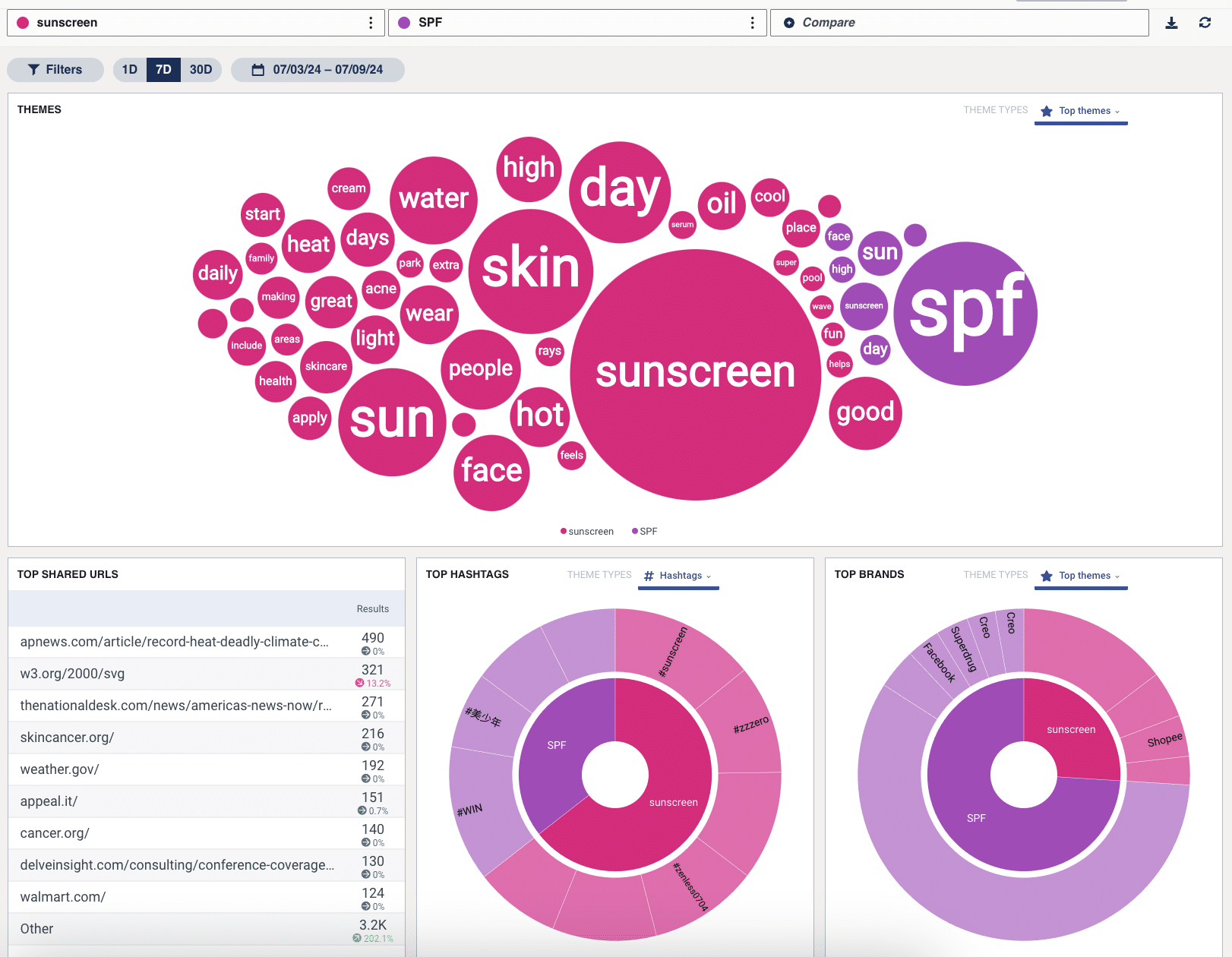The image size is (1232, 957).
Task: Click the star icon next to Top themes
Action: tap(1045, 111)
